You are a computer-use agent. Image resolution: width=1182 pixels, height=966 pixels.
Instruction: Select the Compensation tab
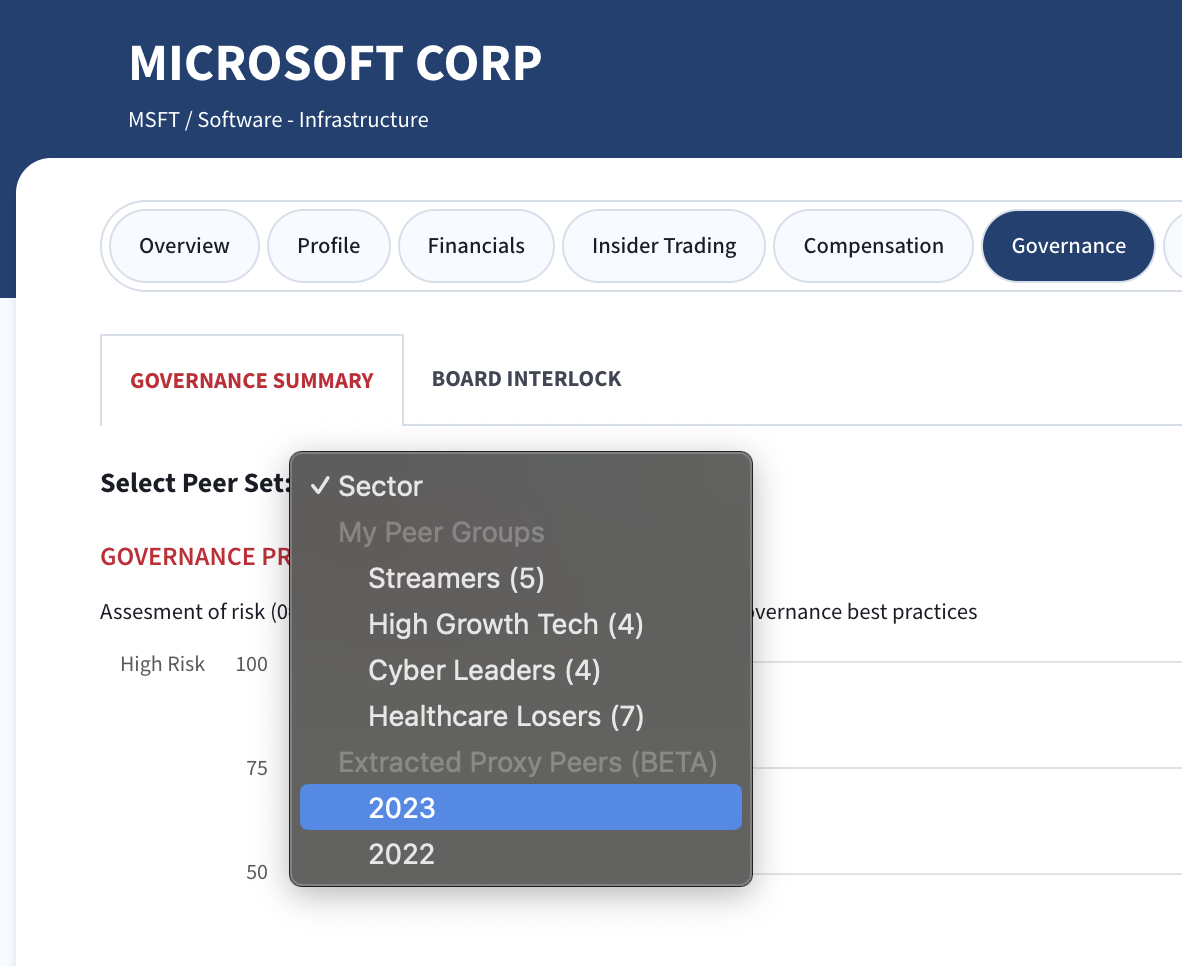pos(873,246)
